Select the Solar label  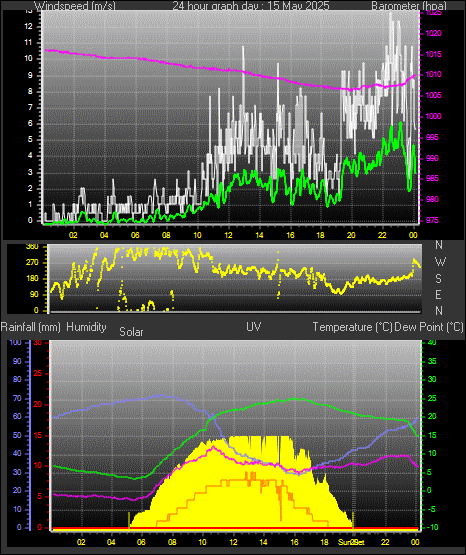point(131,332)
